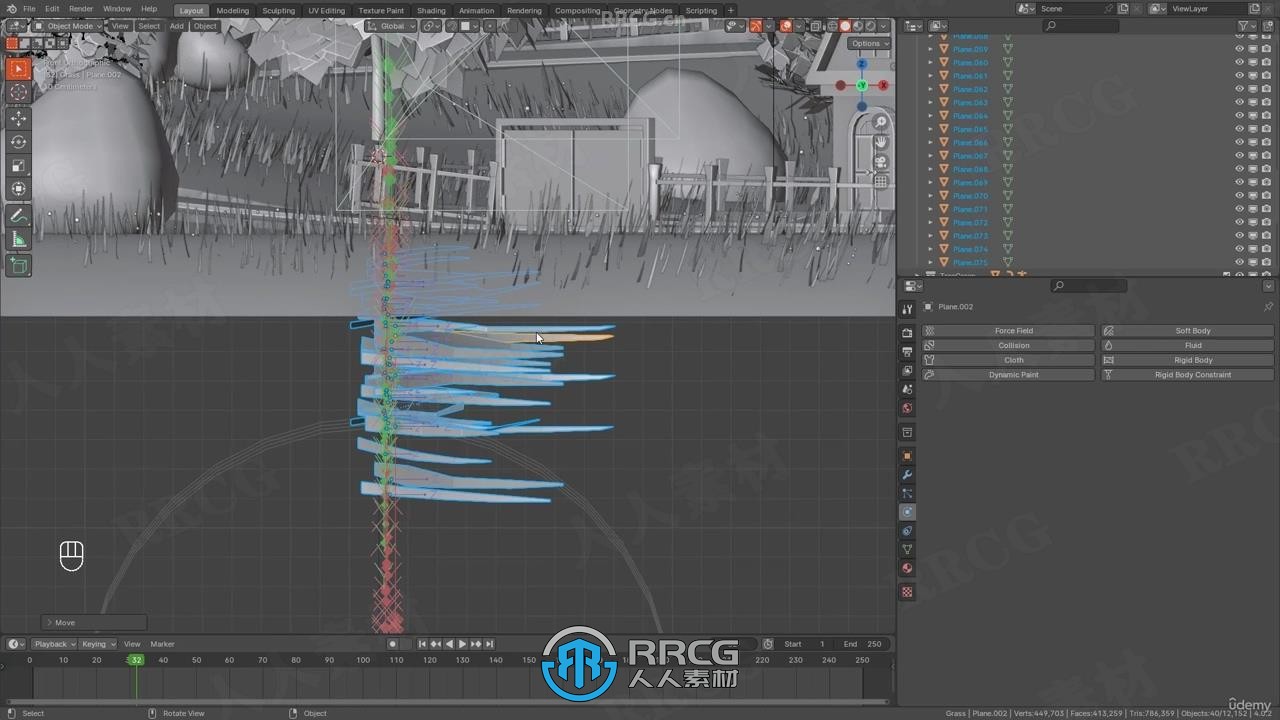Image resolution: width=1280 pixels, height=720 pixels.
Task: Open the Keying dropdown in timeline
Action: 98,644
